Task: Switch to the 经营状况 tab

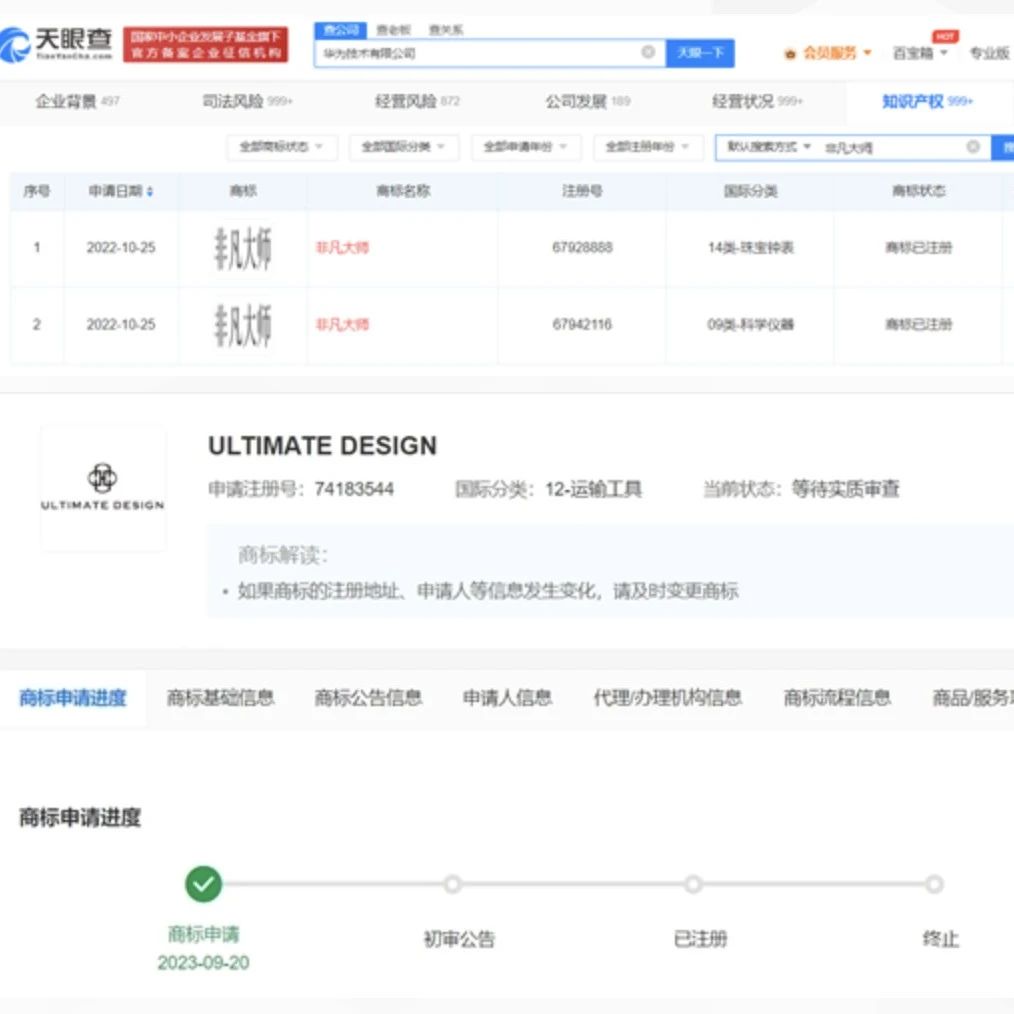Action: point(757,102)
